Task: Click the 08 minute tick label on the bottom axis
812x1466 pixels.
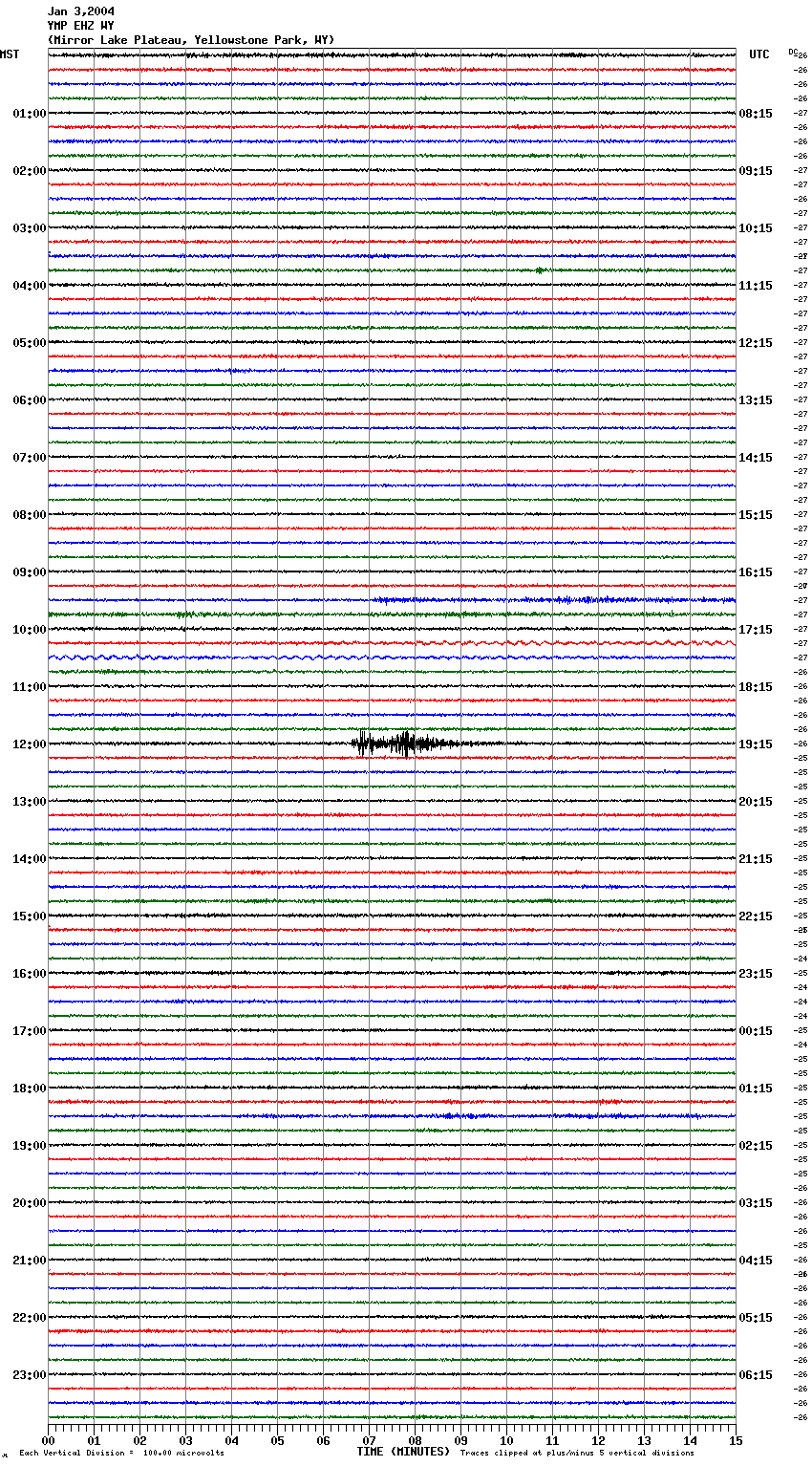Action: click(415, 1441)
